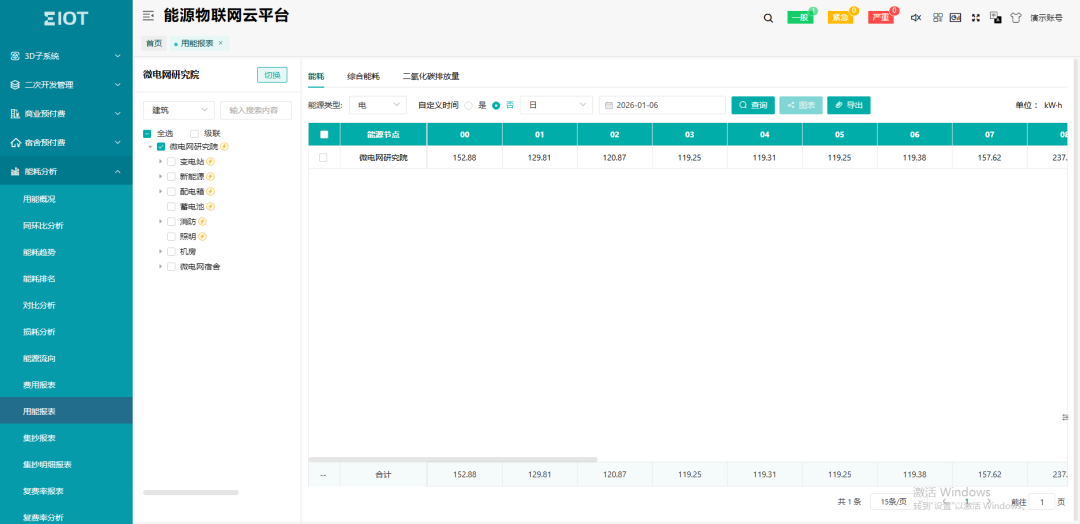Expand the 新能源 tree node arrow
The image size is (1080, 524).
pyautogui.click(x=160, y=176)
